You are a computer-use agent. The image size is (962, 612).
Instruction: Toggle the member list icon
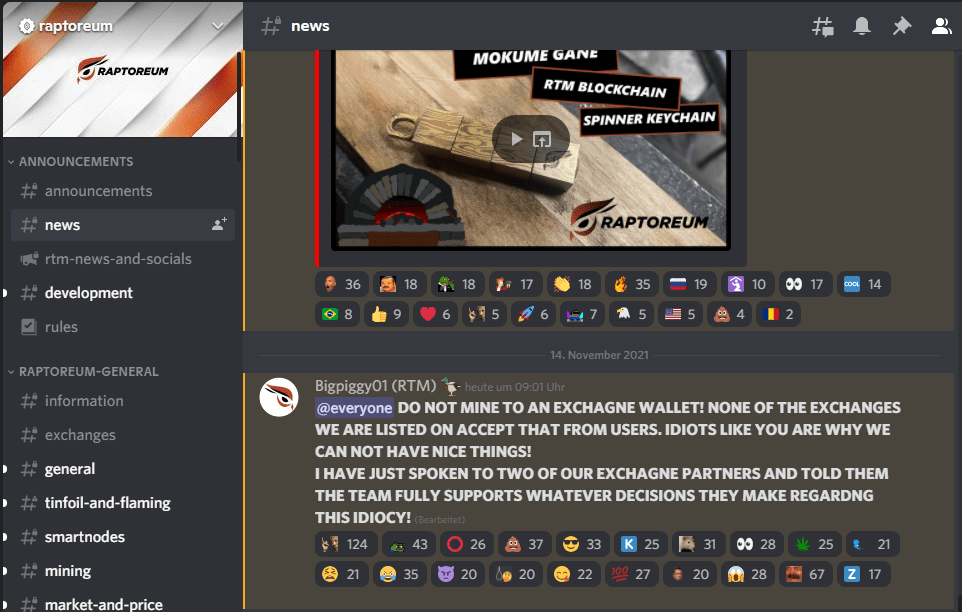click(x=942, y=26)
